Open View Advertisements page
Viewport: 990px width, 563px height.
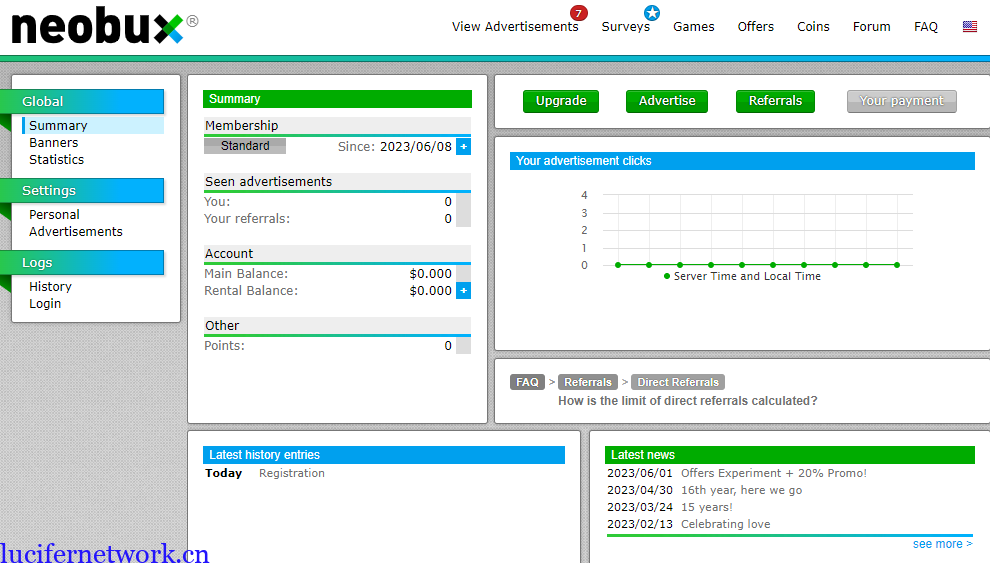pos(514,27)
